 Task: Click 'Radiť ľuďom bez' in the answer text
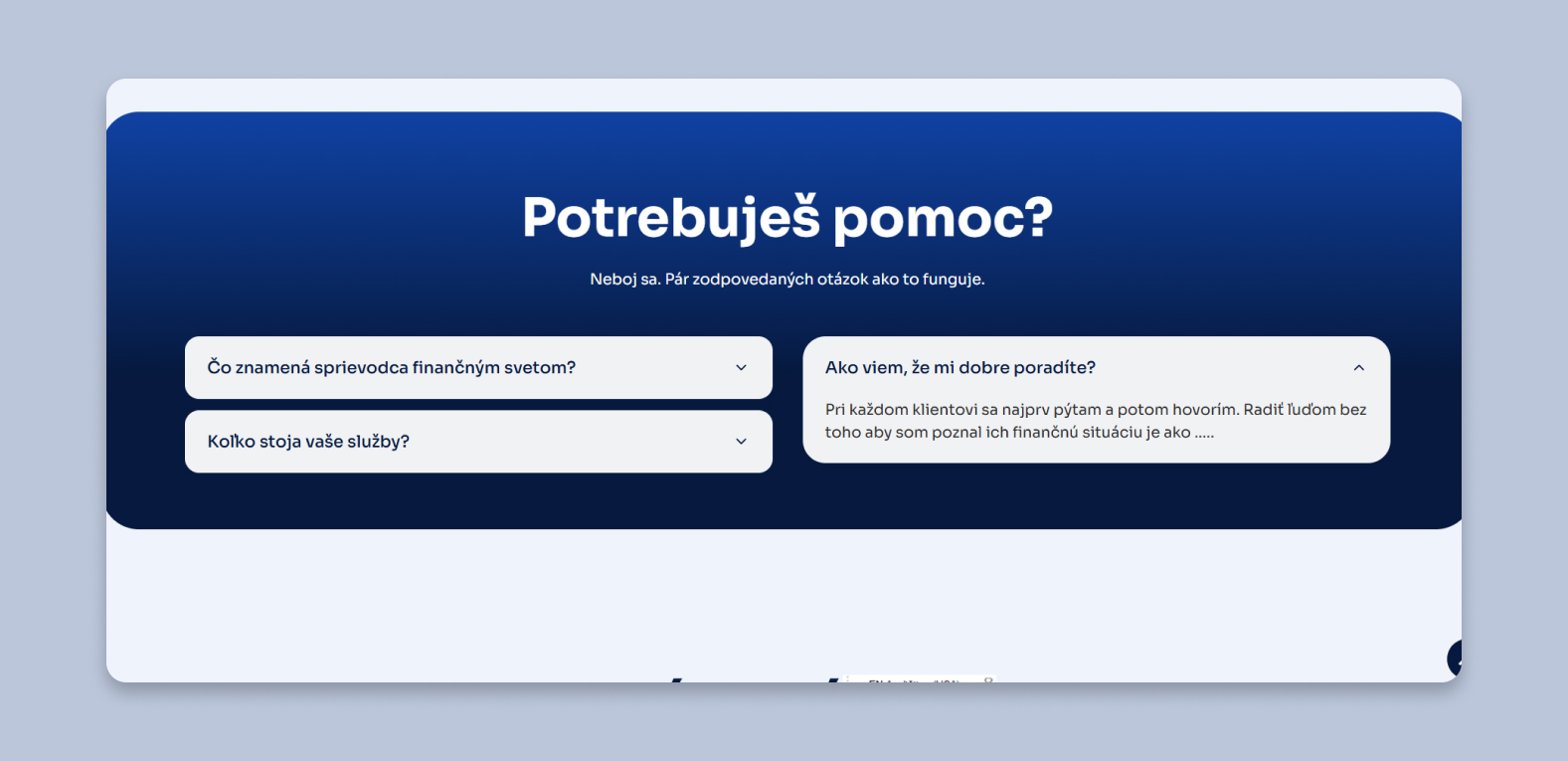(x=1305, y=410)
